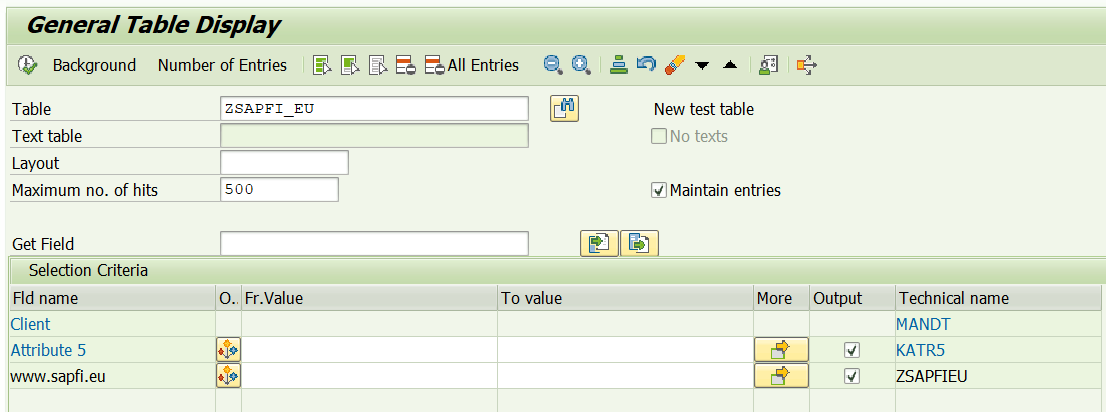Open selection options for Attribute 5
The width and height of the screenshot is (1106, 412).
228,350
